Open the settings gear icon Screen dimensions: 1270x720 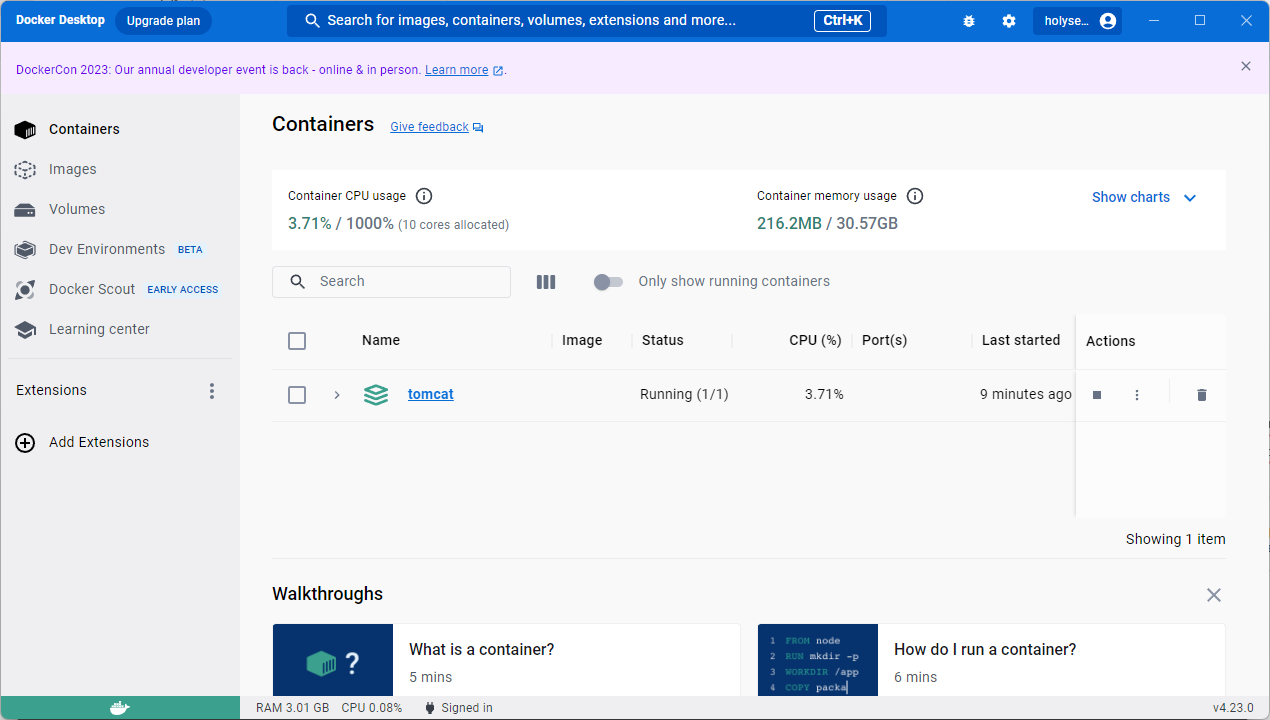coord(1008,21)
